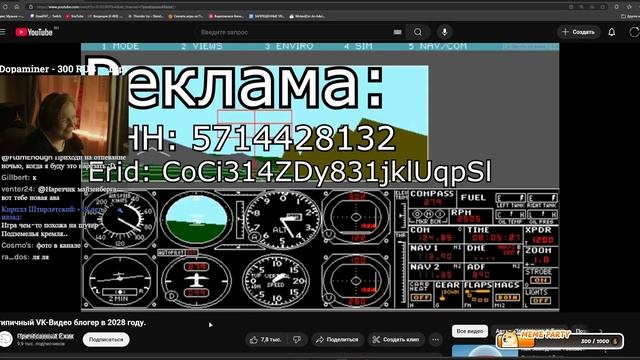The image size is (640, 360).
Task: Click the browser home button
Action: pos(17,7)
